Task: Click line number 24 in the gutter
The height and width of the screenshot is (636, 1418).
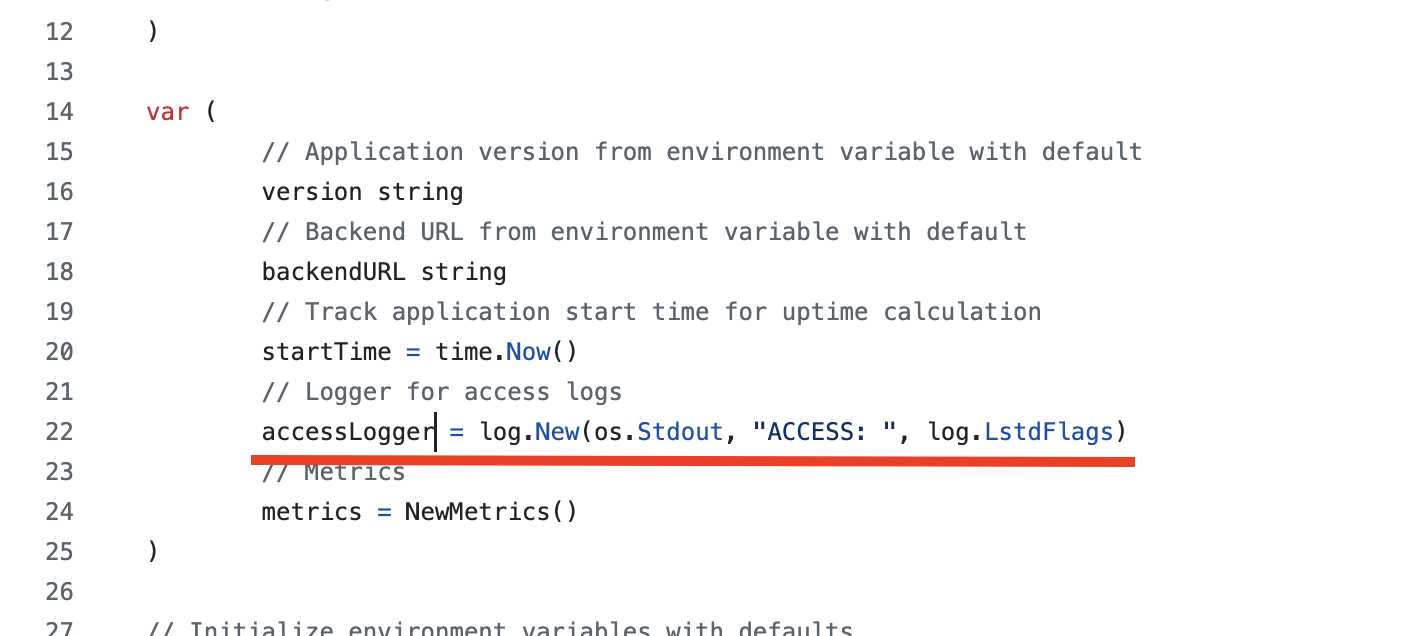Action: click(x=59, y=512)
